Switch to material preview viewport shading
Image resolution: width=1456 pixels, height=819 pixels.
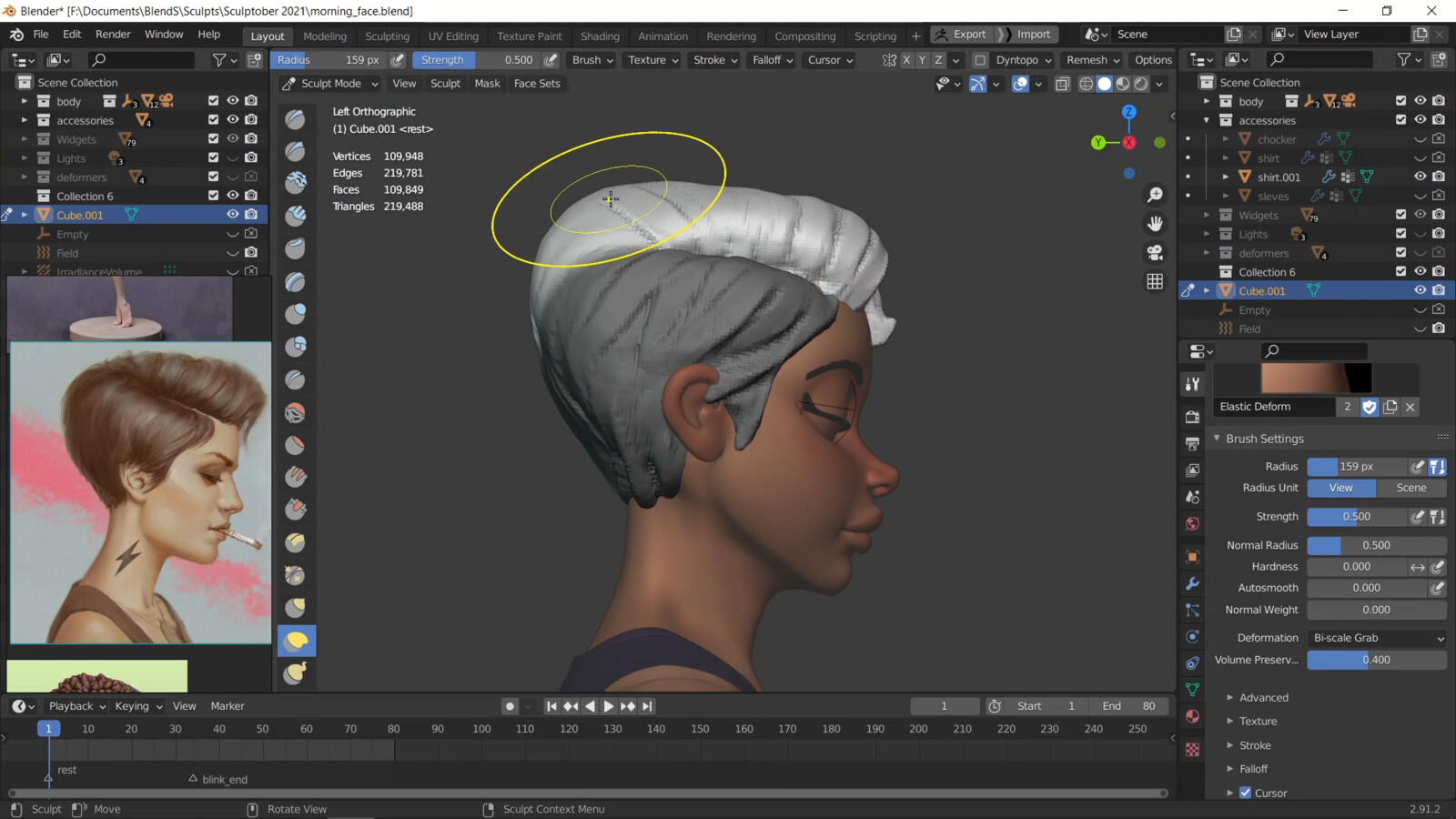[1123, 84]
